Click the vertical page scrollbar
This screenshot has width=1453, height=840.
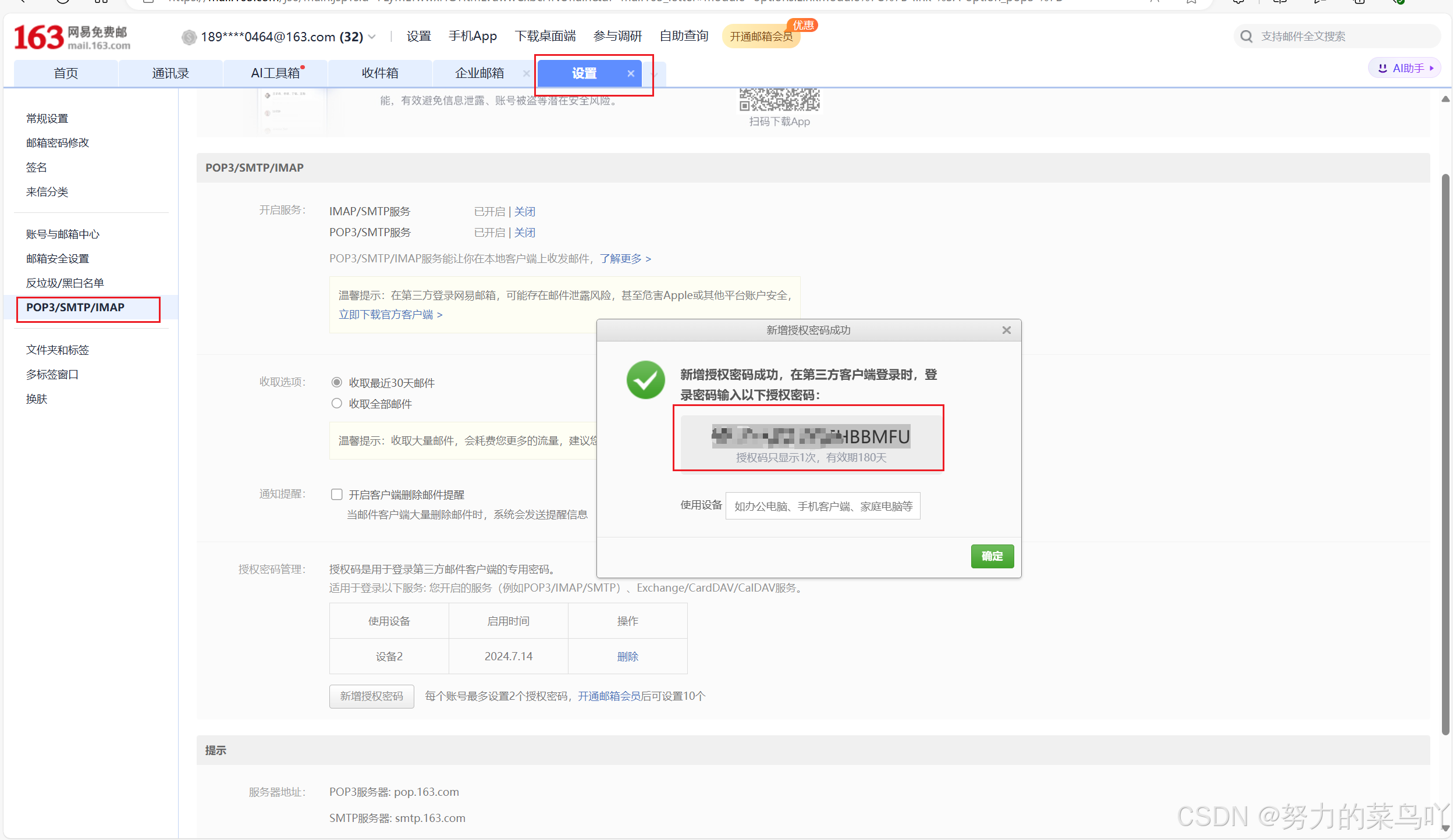(1445, 454)
